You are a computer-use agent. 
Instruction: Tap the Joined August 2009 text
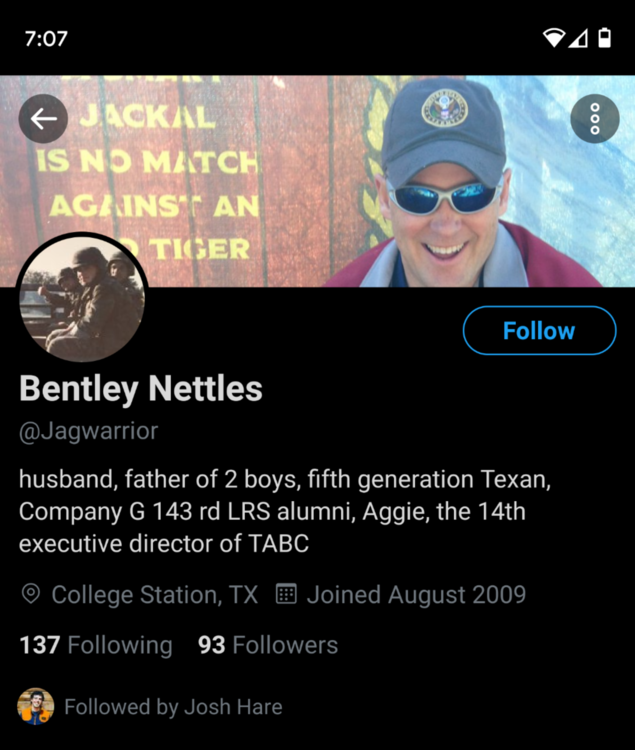point(416,595)
